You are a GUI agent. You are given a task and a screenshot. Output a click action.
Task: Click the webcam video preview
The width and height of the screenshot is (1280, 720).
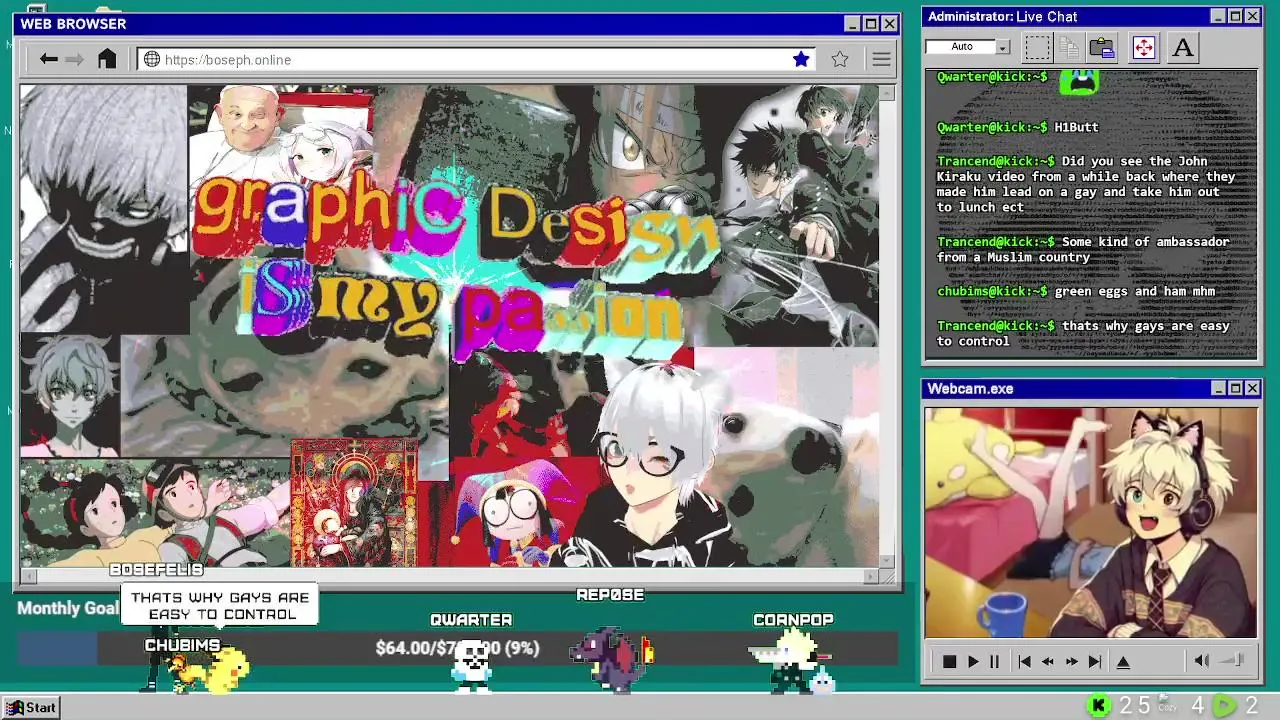(x=1091, y=522)
